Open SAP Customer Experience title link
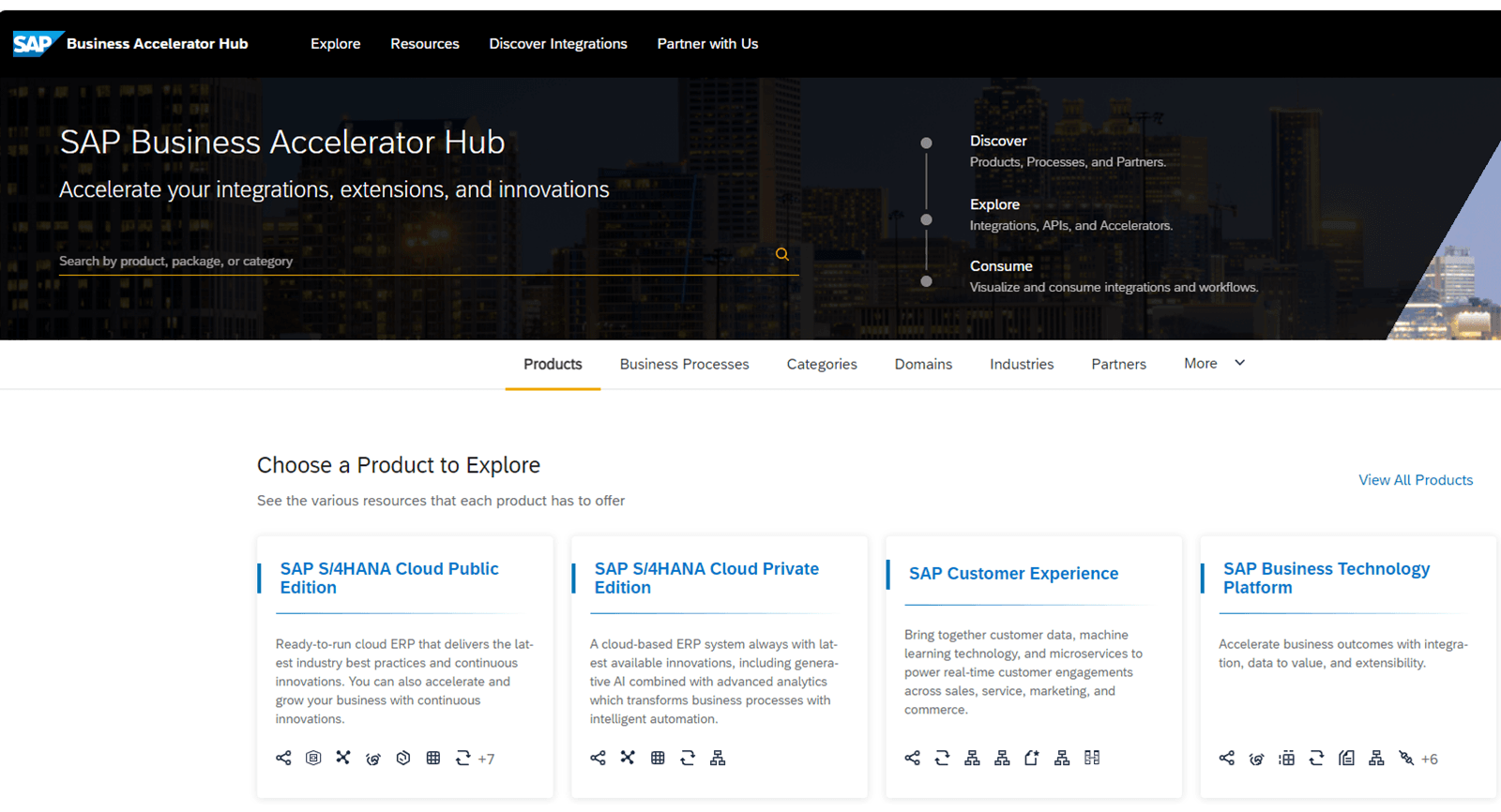This screenshot has height=812, width=1501. tap(1013, 573)
